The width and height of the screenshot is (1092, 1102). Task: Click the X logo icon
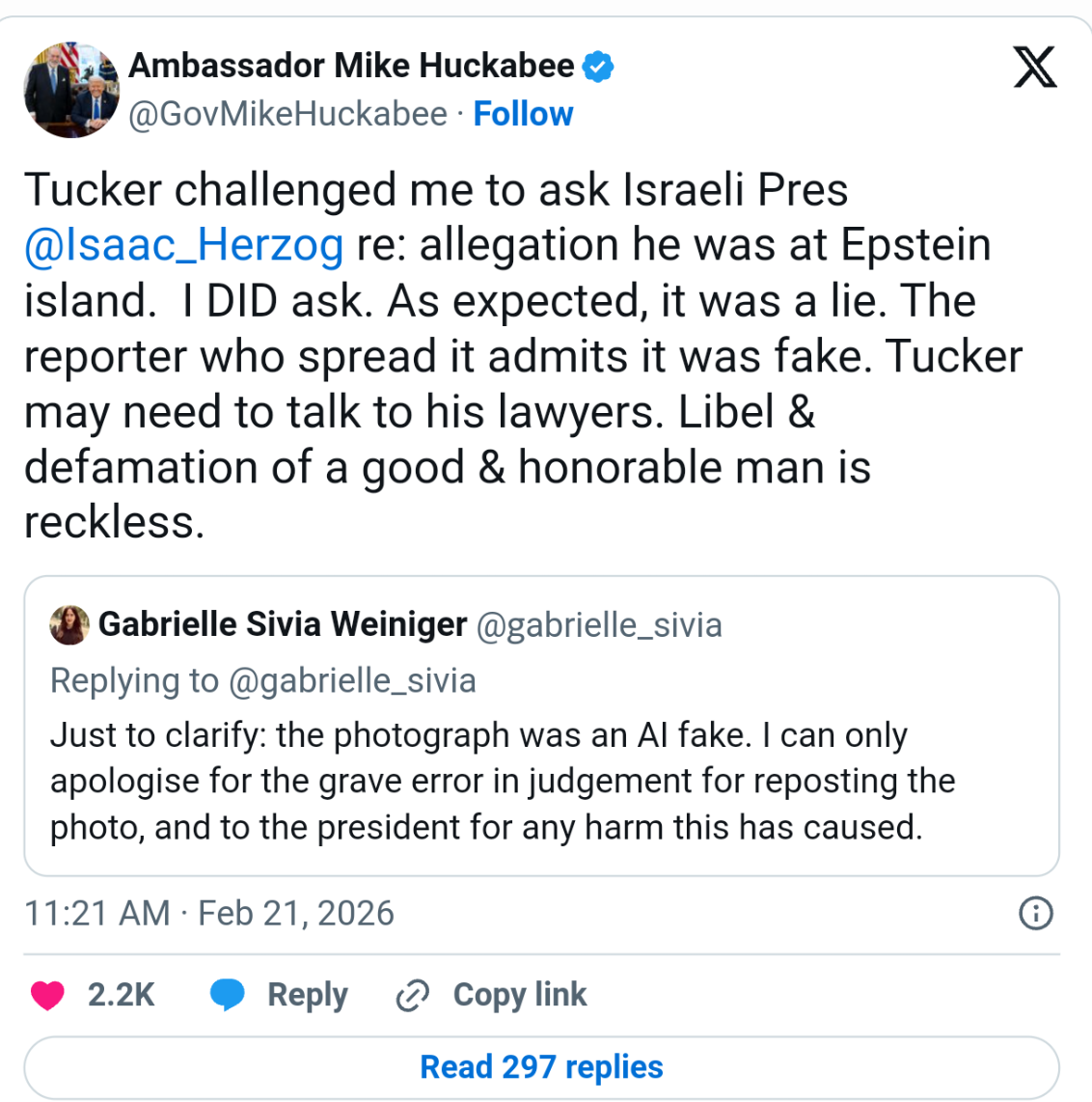pos(1034,68)
